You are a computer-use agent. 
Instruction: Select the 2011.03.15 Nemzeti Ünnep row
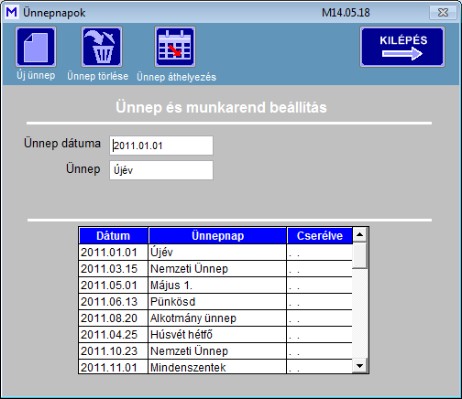pyautogui.click(x=216, y=269)
